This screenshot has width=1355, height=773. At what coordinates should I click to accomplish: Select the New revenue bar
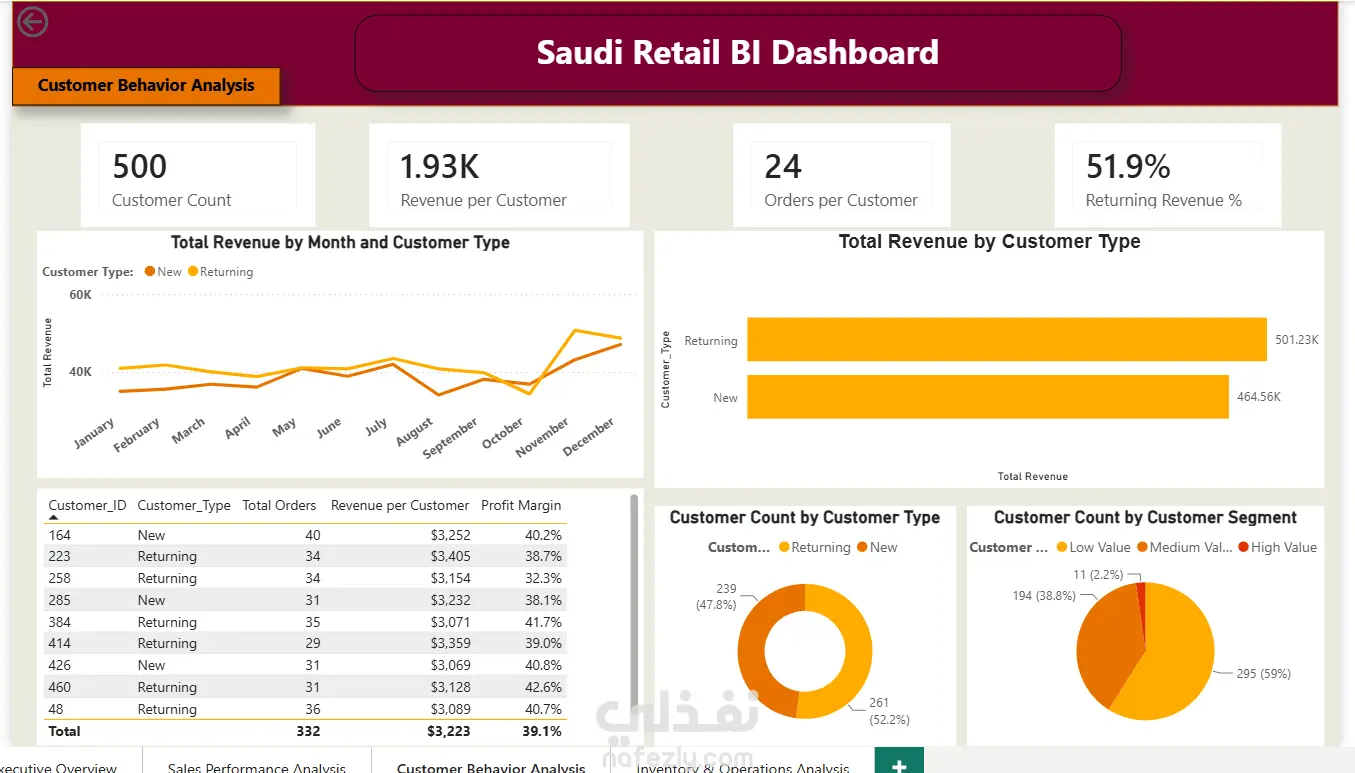pyautogui.click(x=987, y=397)
